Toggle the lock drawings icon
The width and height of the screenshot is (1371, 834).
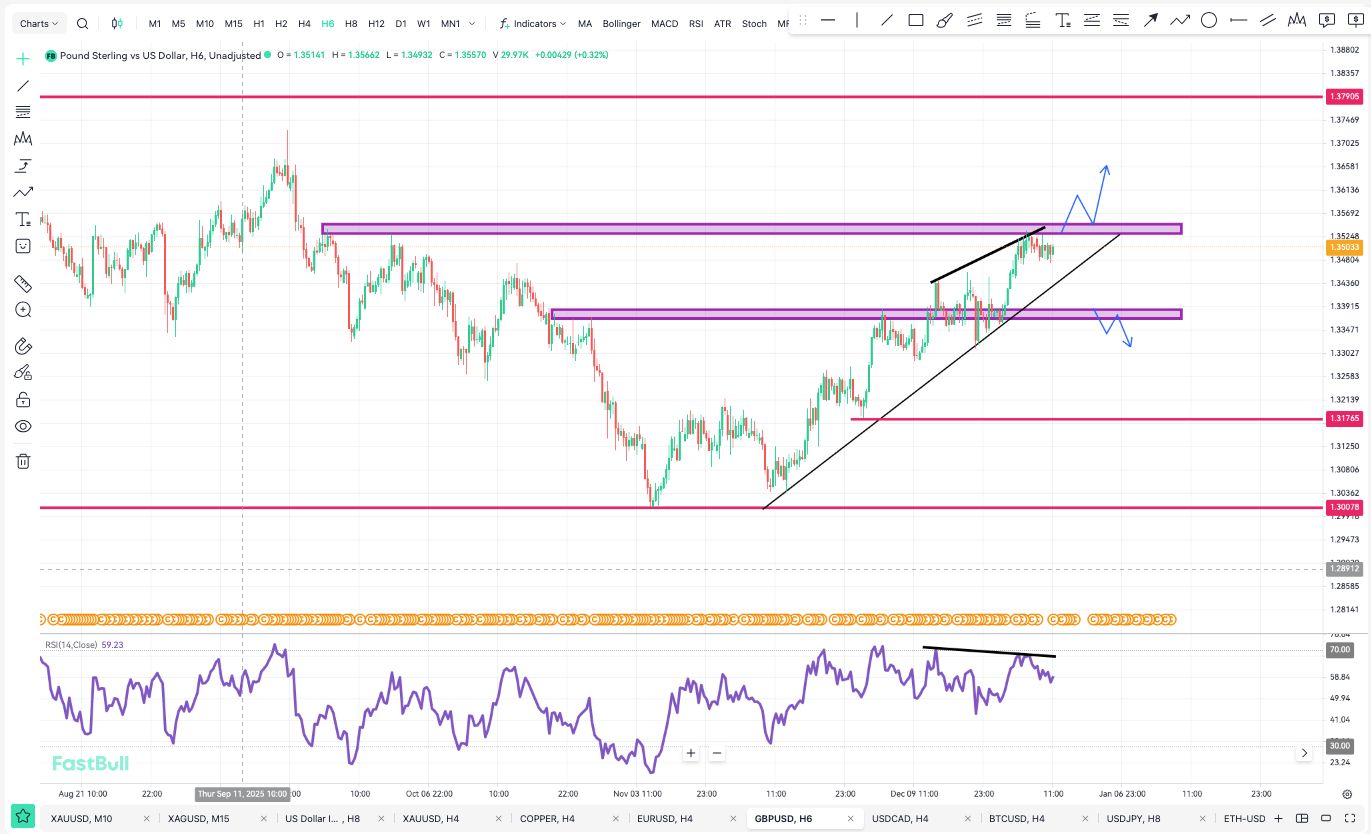tap(23, 400)
